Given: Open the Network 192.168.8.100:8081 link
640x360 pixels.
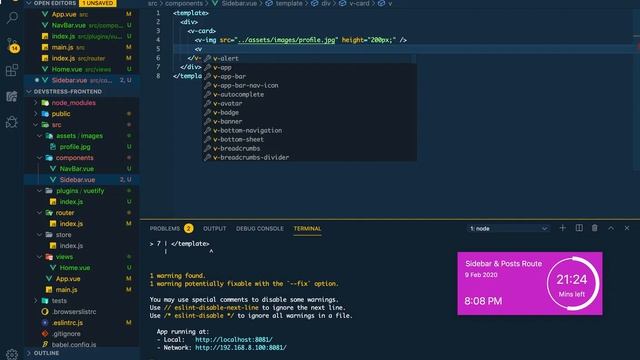Looking at the screenshot, I should coord(241,348).
